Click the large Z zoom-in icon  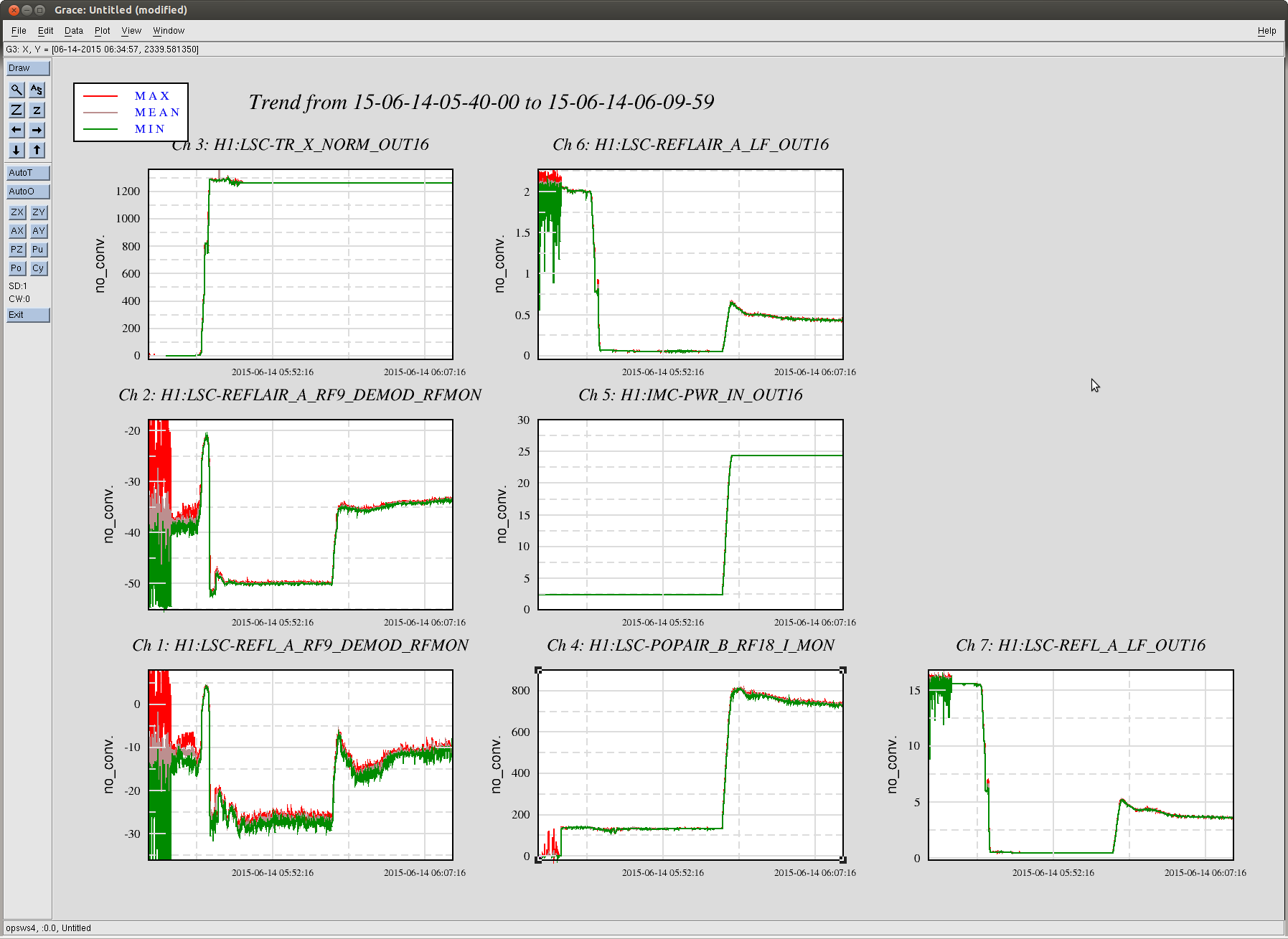tap(17, 110)
